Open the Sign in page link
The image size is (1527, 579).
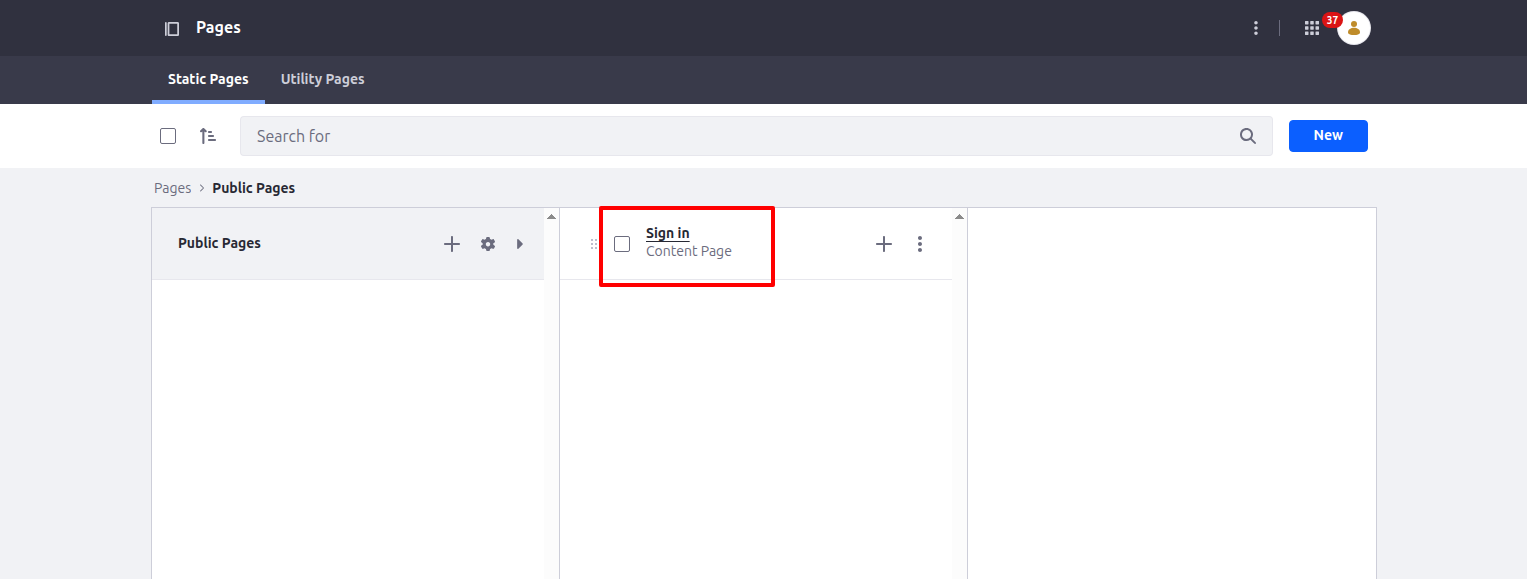point(668,233)
